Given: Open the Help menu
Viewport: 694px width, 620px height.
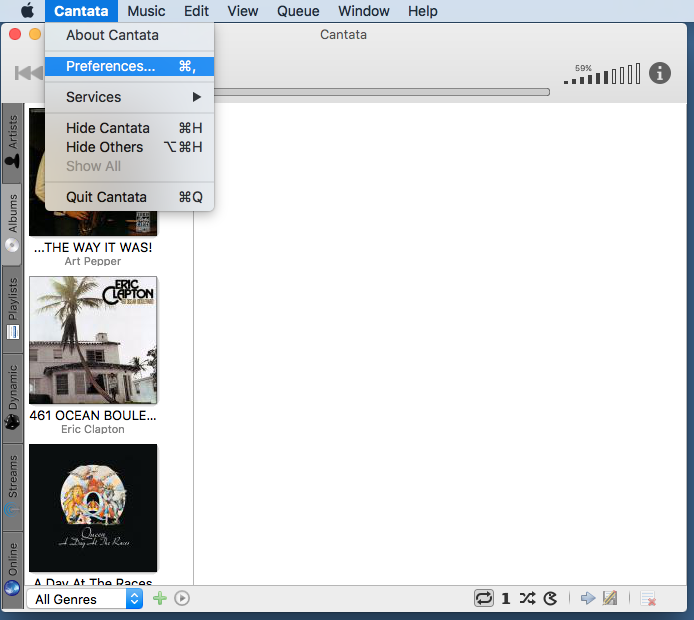Looking at the screenshot, I should 422,11.
